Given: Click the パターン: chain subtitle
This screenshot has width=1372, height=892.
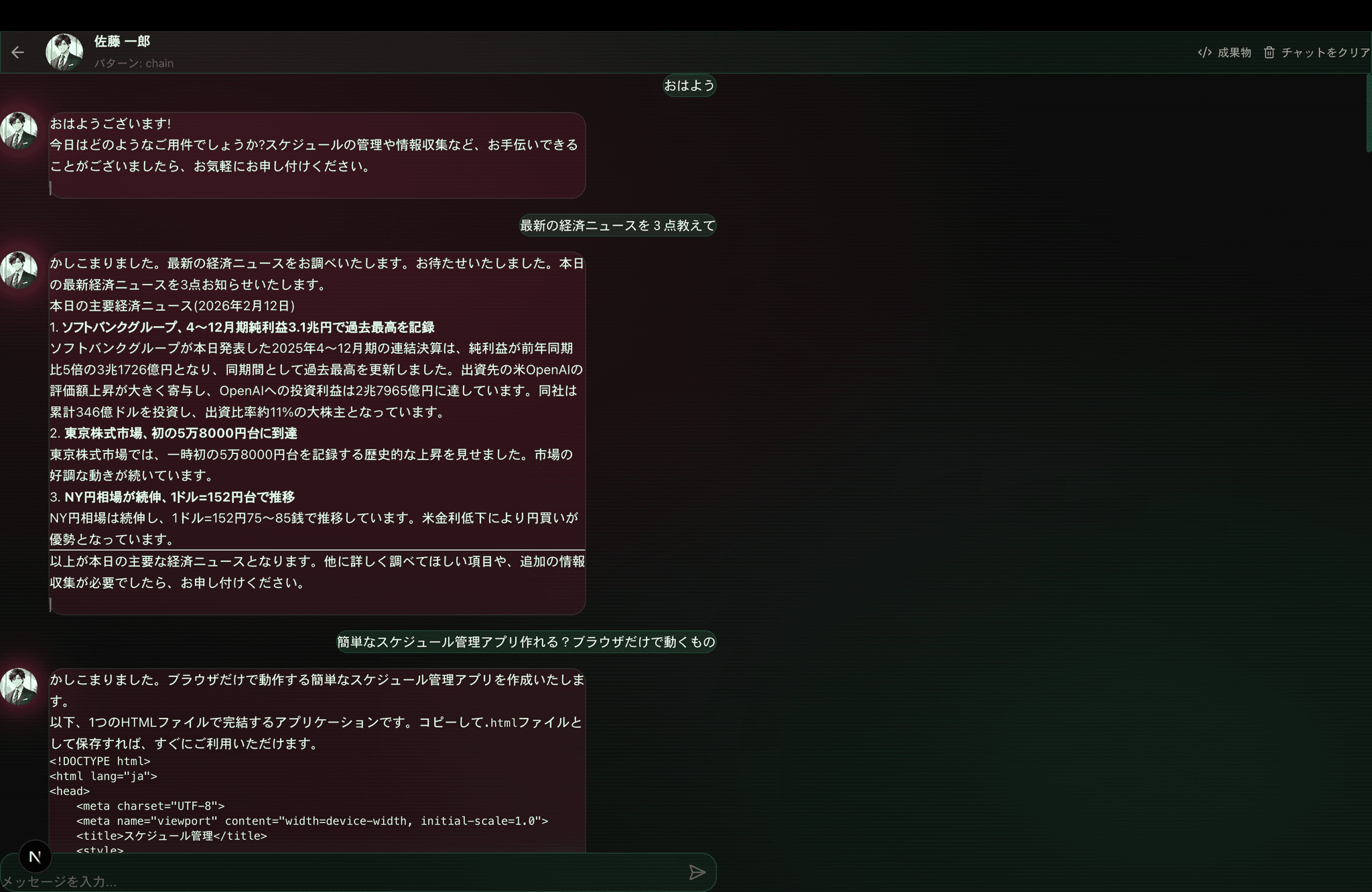Looking at the screenshot, I should click(133, 64).
